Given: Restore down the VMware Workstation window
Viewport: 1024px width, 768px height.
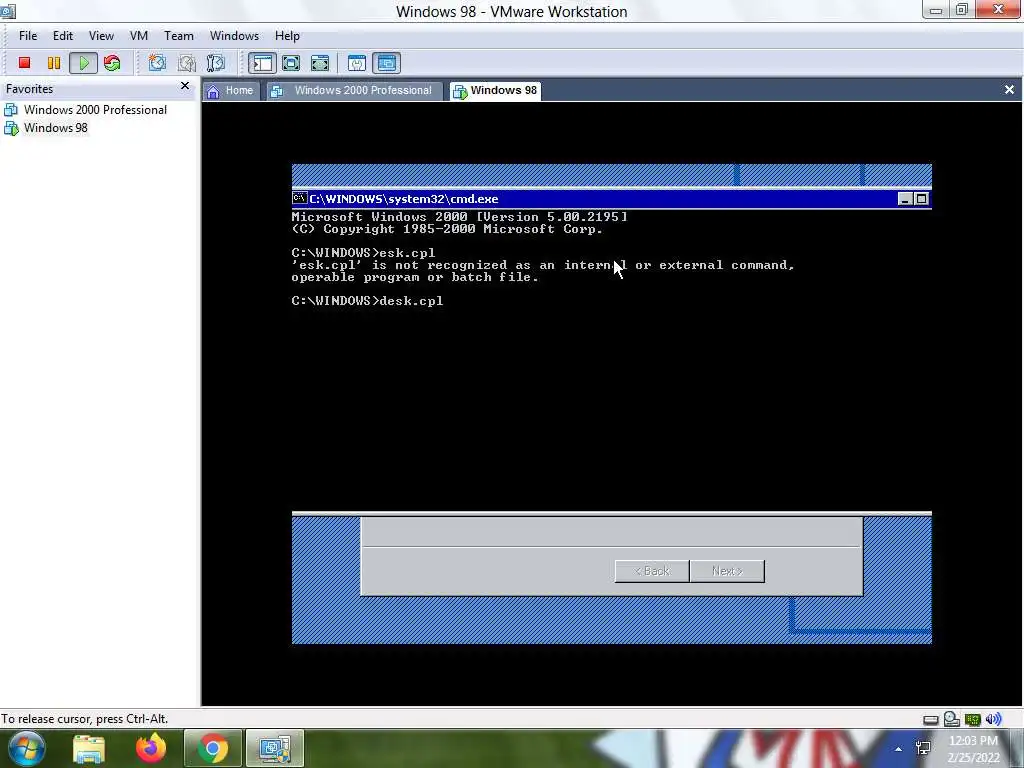Looking at the screenshot, I should [962, 10].
